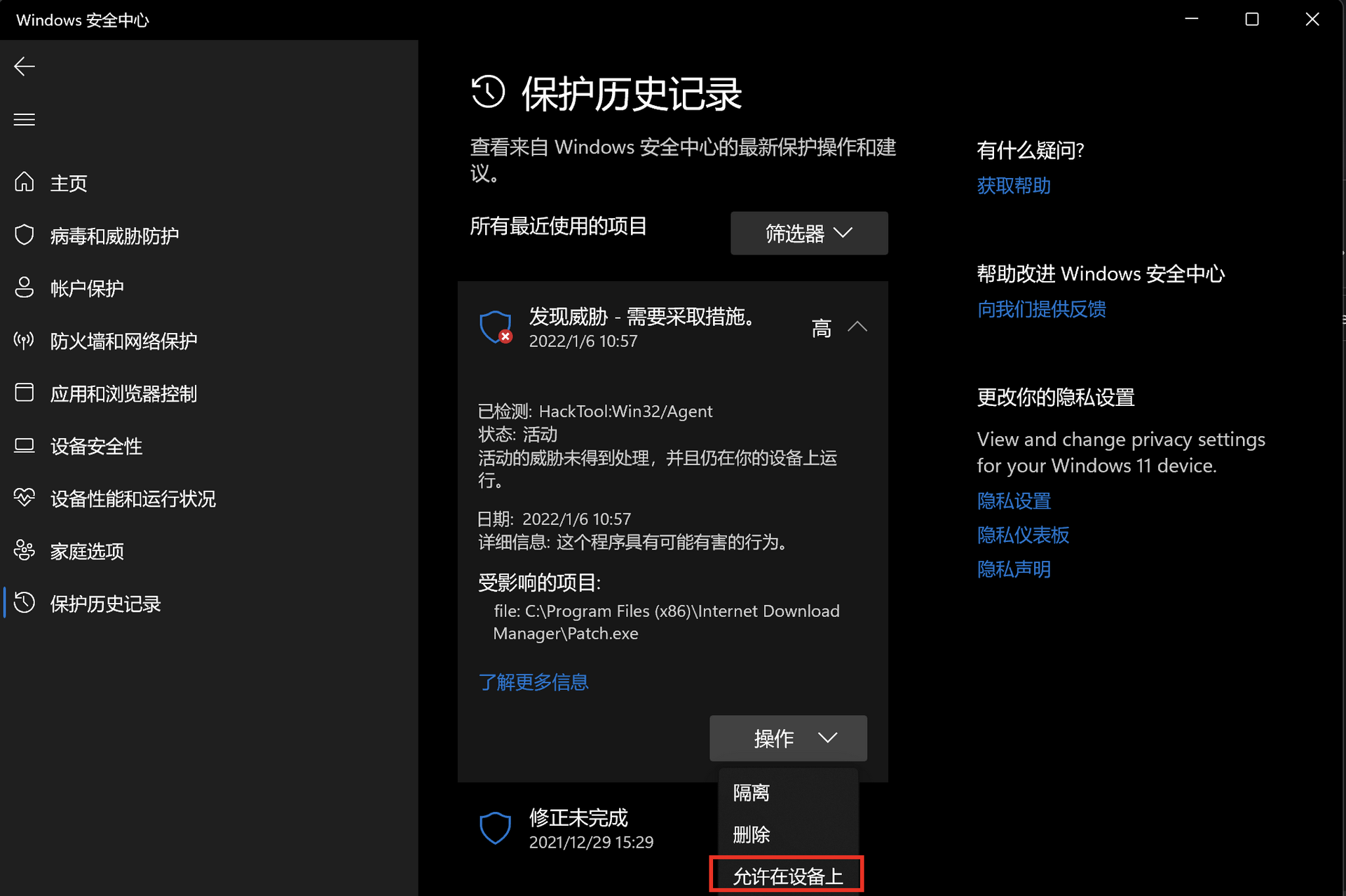Open the hamburger navigation menu
Screen dimensions: 1346x896
pos(25,119)
